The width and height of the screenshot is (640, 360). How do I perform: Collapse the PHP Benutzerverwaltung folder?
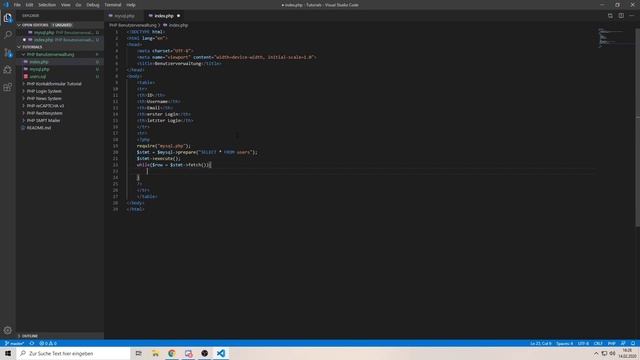[60, 54]
